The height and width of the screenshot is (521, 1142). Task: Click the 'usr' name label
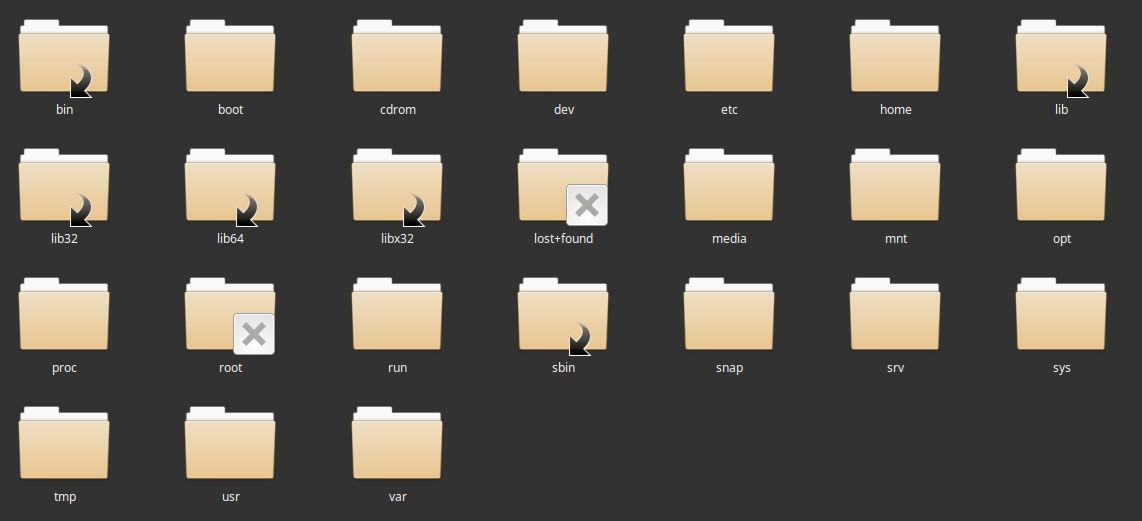(x=230, y=496)
